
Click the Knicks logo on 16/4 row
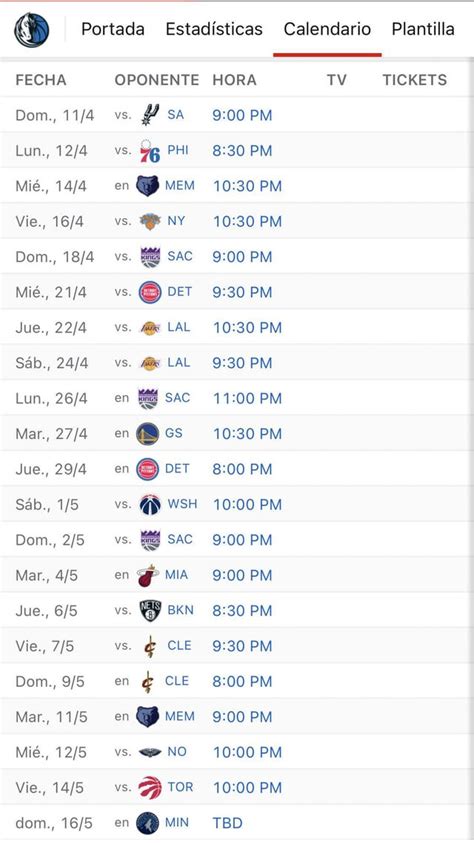coord(150,221)
